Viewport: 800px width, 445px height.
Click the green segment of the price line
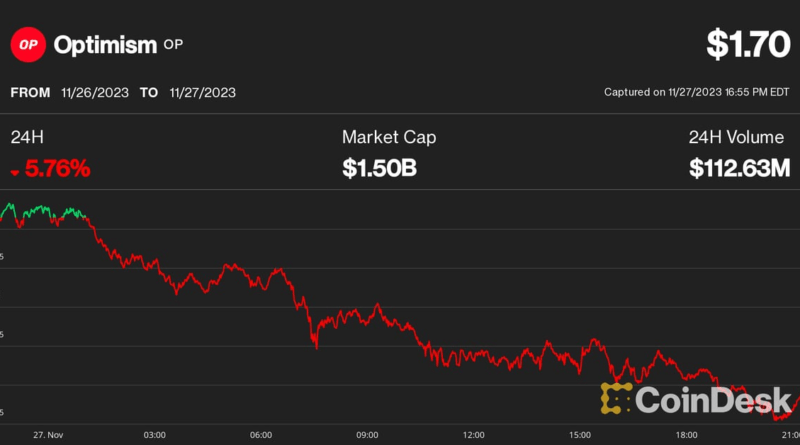click(x=40, y=211)
